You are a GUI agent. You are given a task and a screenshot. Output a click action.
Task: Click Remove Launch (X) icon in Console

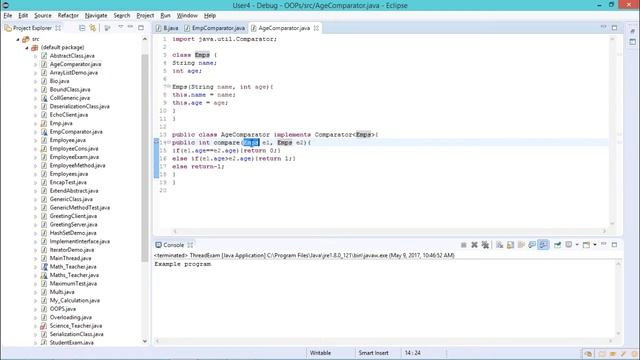tap(474, 245)
